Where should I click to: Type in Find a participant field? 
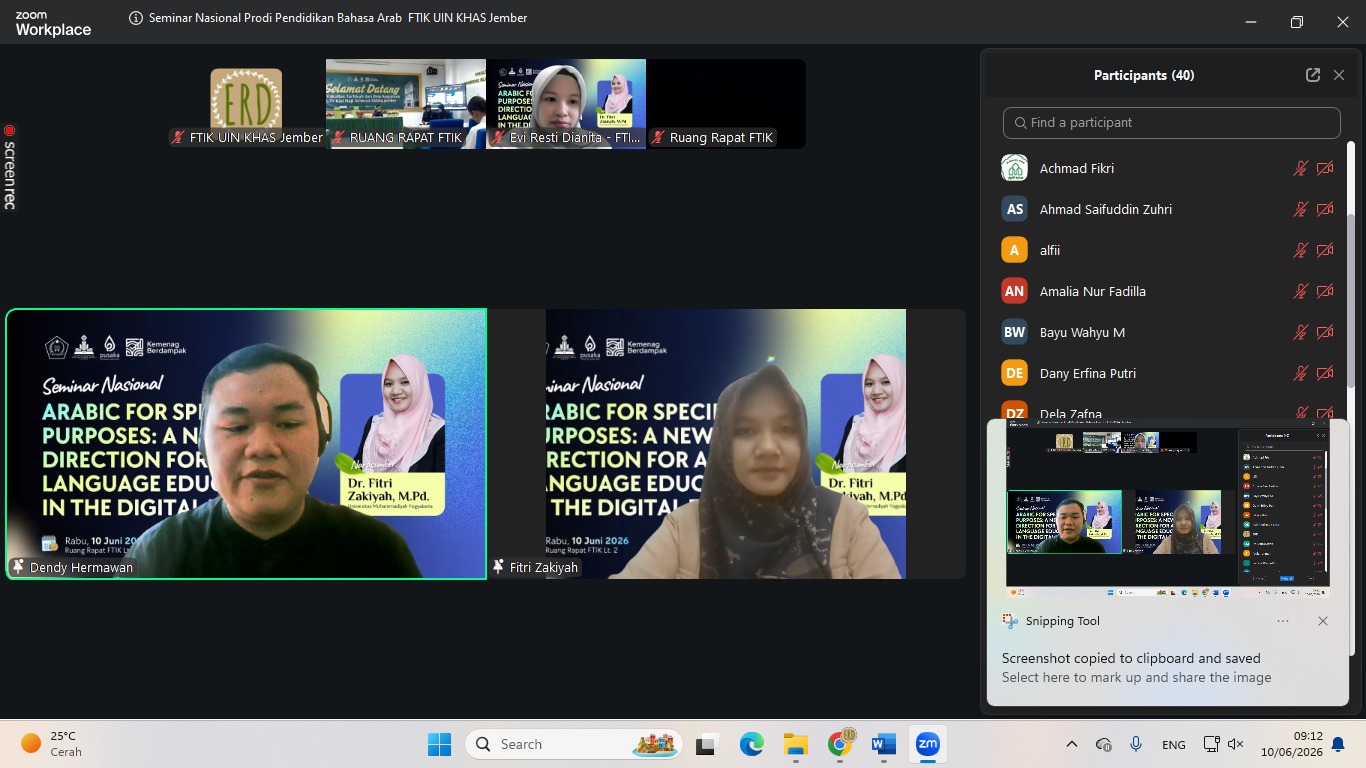(x=1171, y=122)
